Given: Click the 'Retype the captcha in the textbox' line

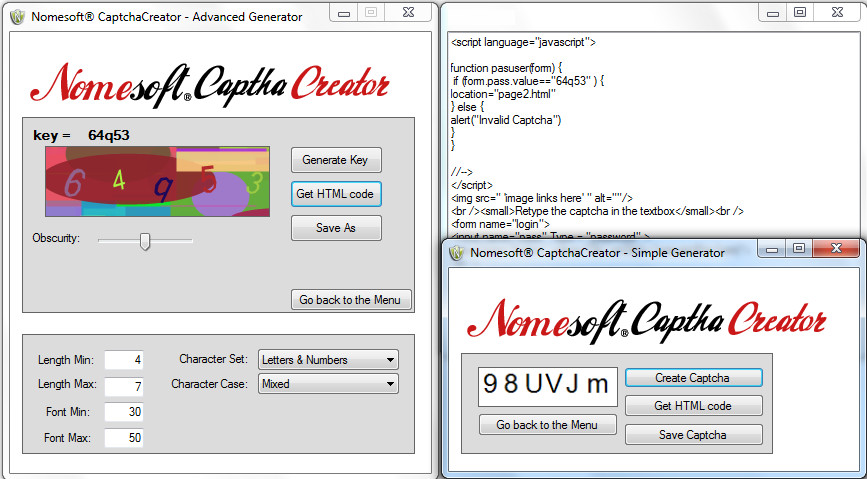Looking at the screenshot, I should (597, 211).
